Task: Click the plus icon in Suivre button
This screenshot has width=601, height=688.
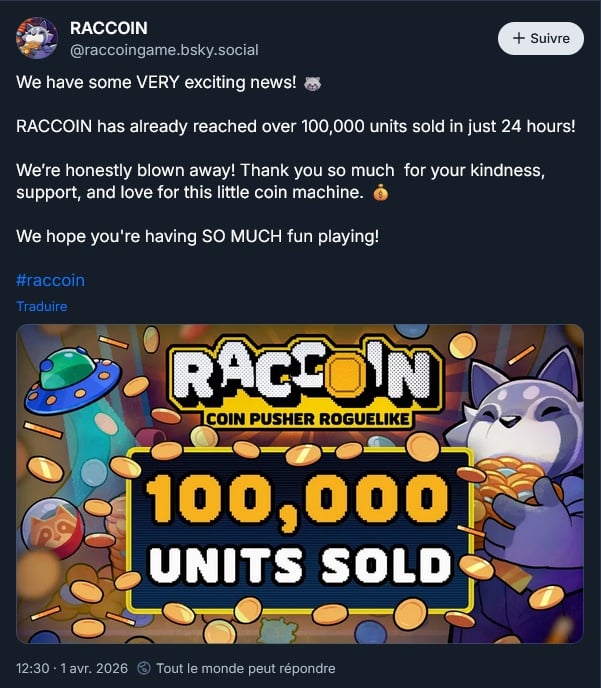Action: pos(519,38)
